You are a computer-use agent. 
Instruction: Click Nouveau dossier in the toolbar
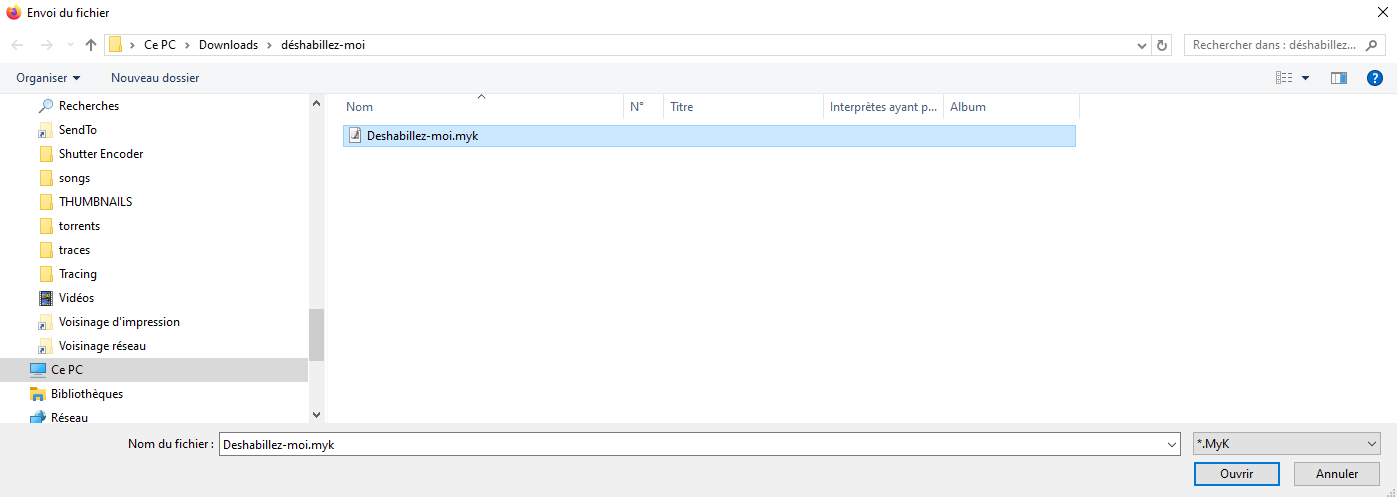155,78
